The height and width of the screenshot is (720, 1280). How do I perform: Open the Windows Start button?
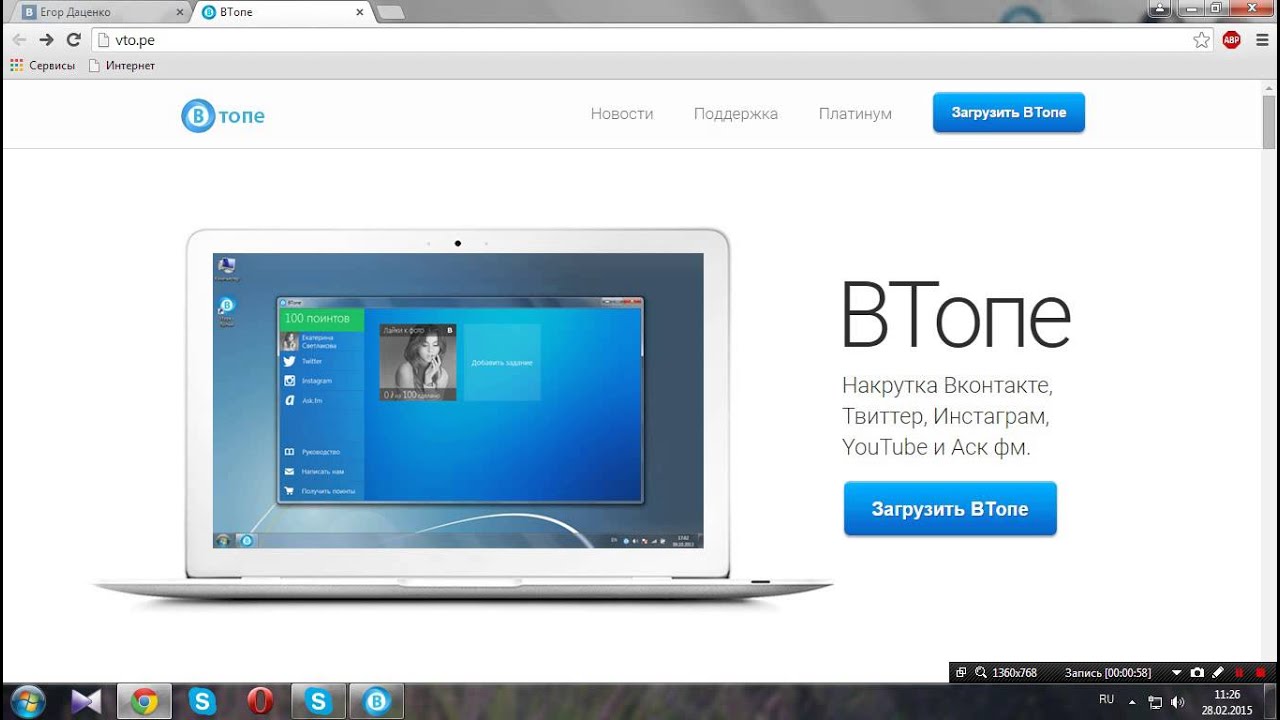[27, 701]
